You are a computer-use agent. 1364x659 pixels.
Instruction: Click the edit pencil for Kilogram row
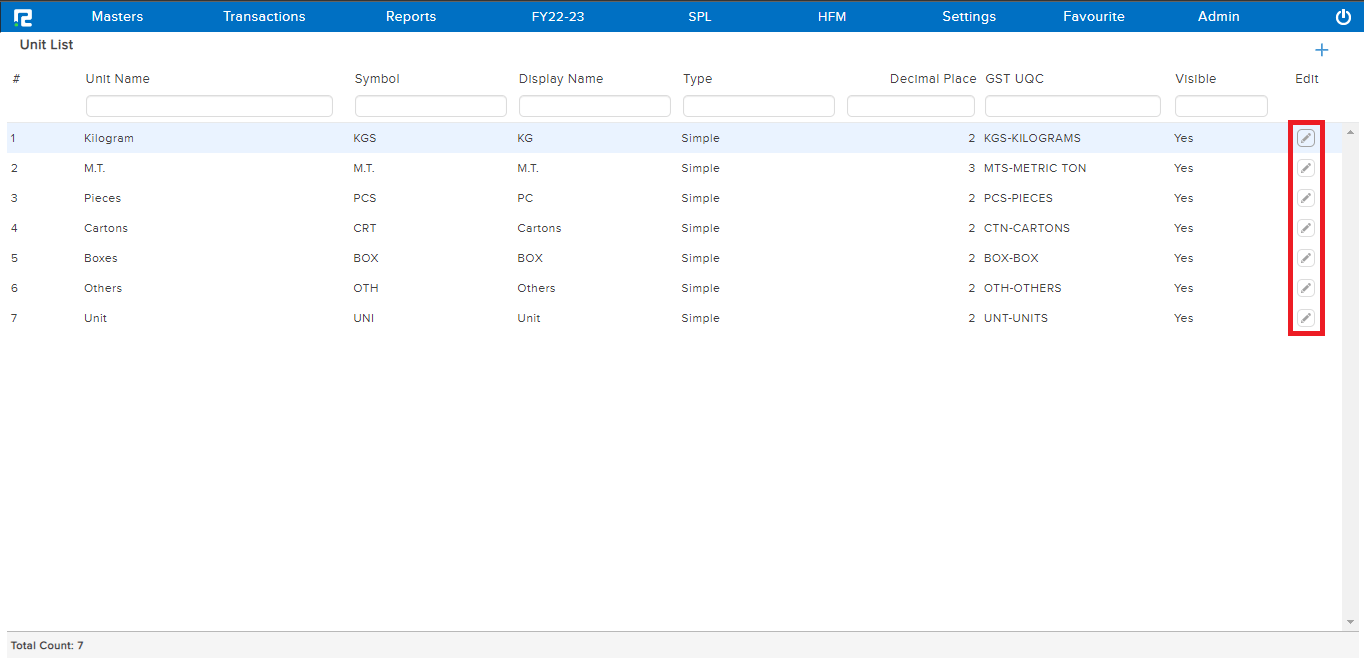1305,138
